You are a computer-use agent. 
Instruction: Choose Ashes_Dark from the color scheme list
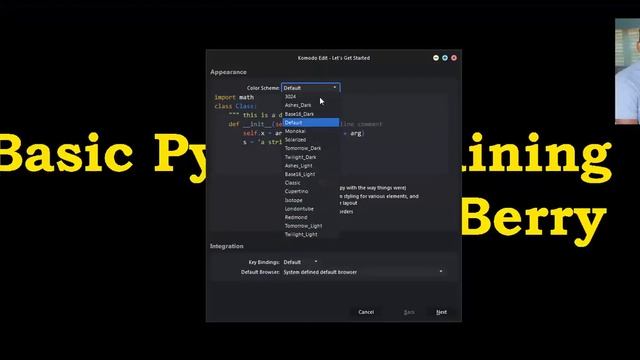(x=311, y=105)
